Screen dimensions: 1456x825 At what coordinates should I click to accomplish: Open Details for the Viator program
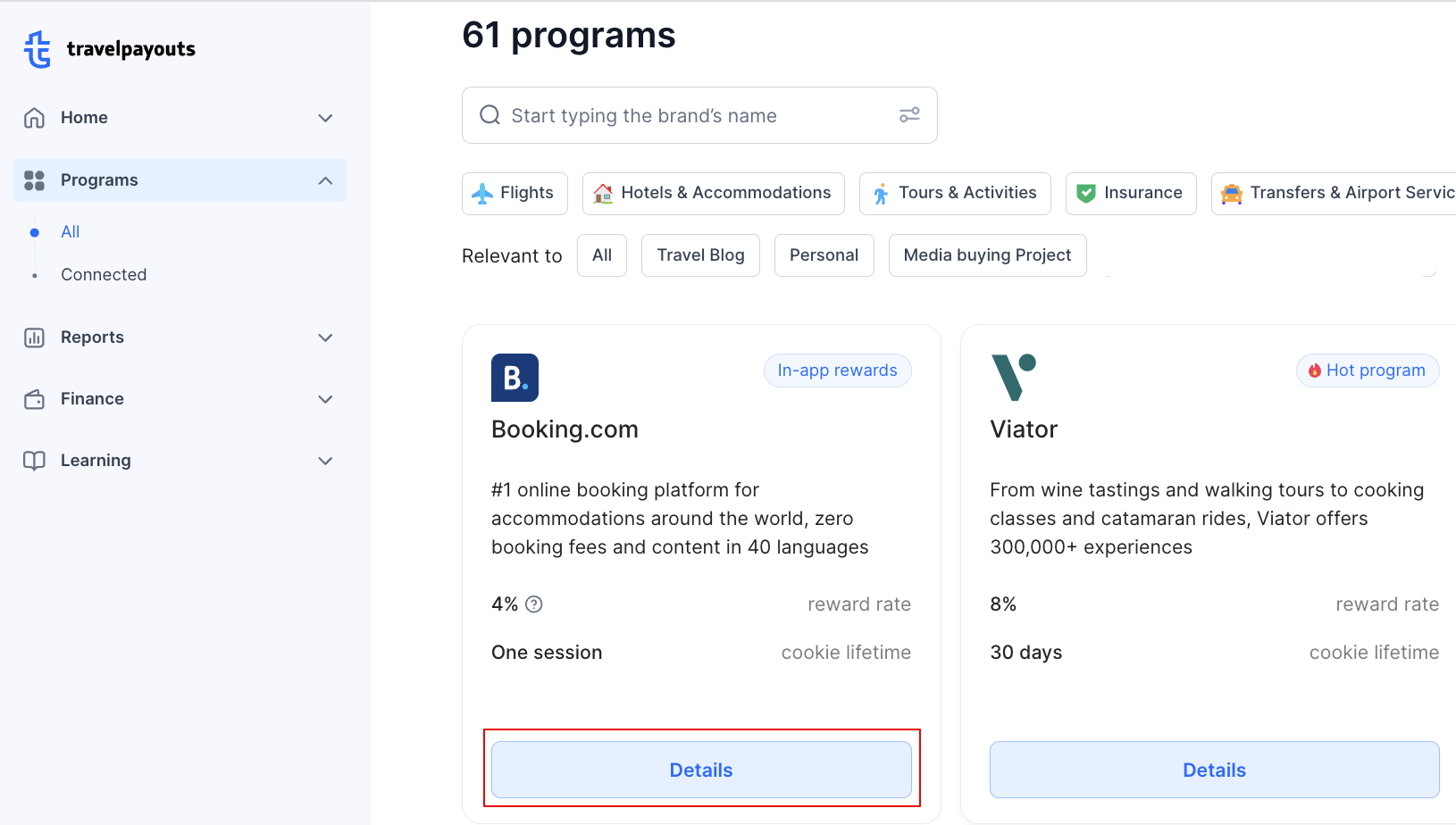(x=1213, y=769)
